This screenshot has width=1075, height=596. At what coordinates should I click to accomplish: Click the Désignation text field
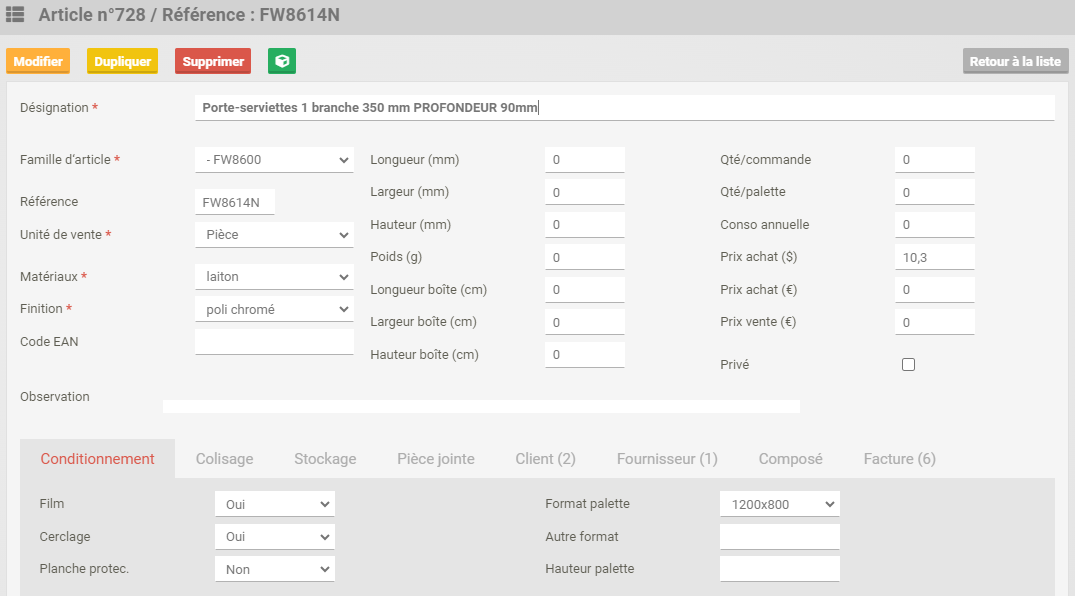(624, 108)
